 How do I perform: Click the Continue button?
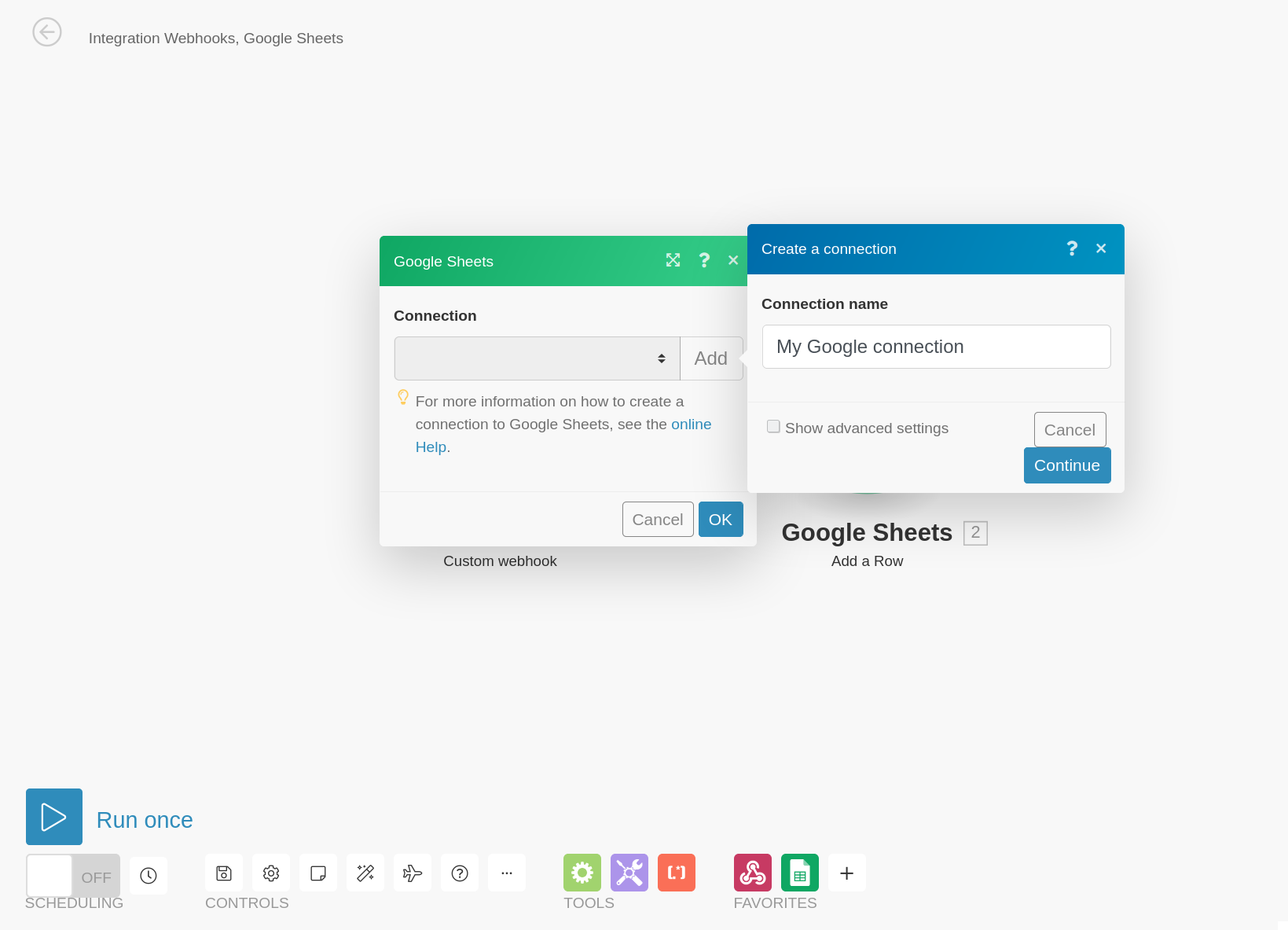click(x=1067, y=465)
